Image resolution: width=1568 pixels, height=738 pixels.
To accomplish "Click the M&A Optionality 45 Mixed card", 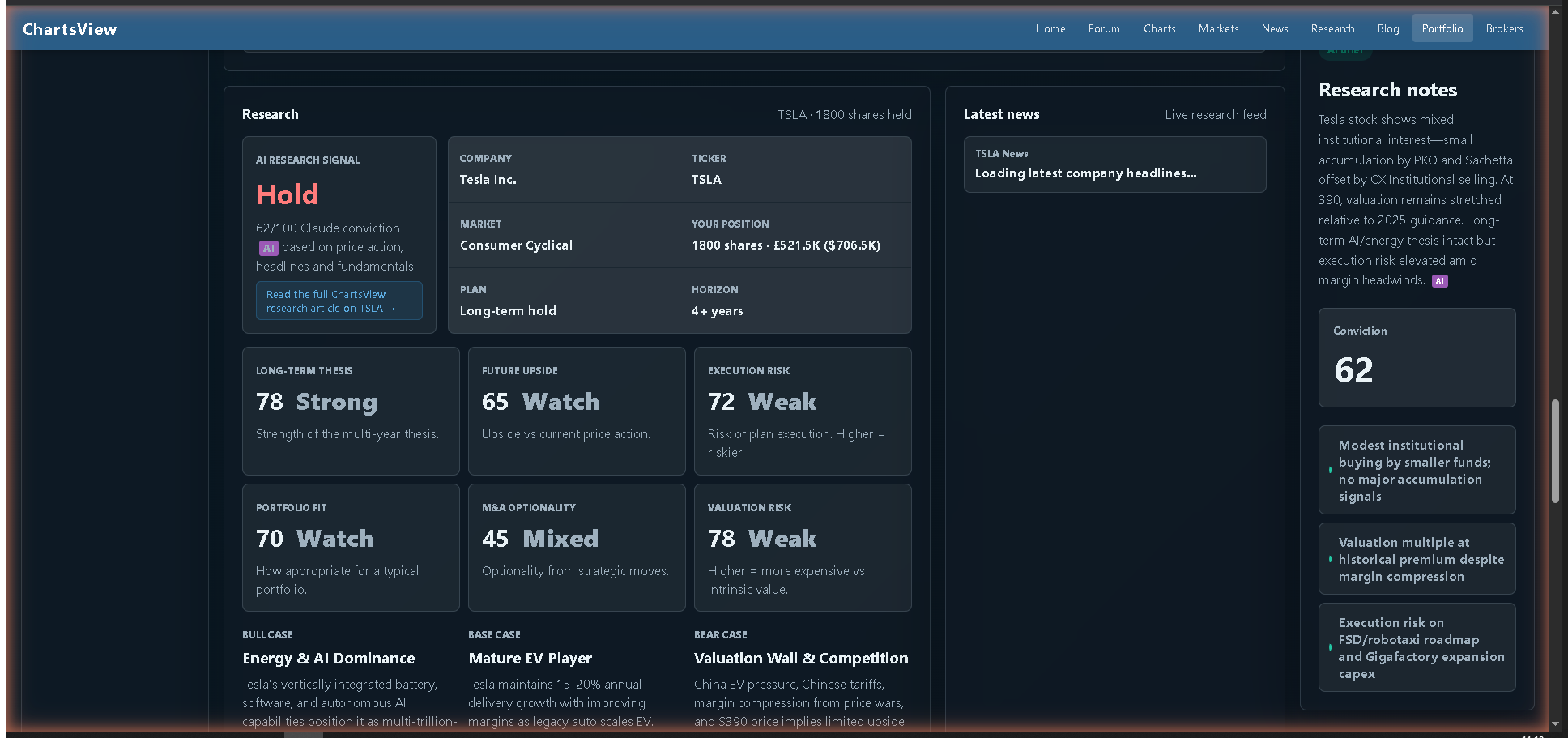I will tap(577, 548).
